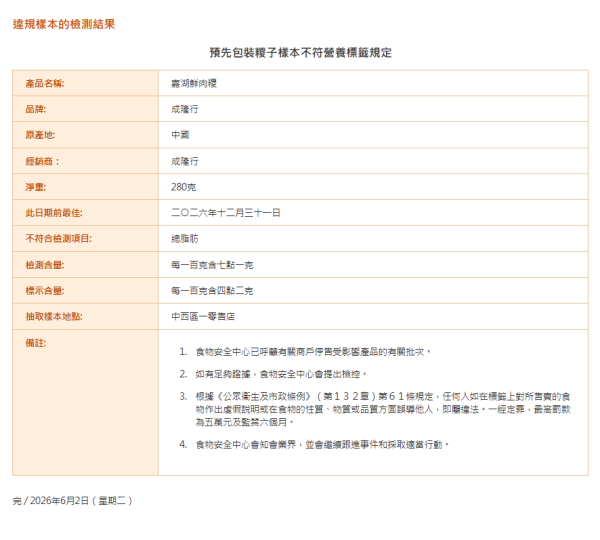Click the 原產地 row label
Viewport: 600px width, 540px height.
point(40,135)
